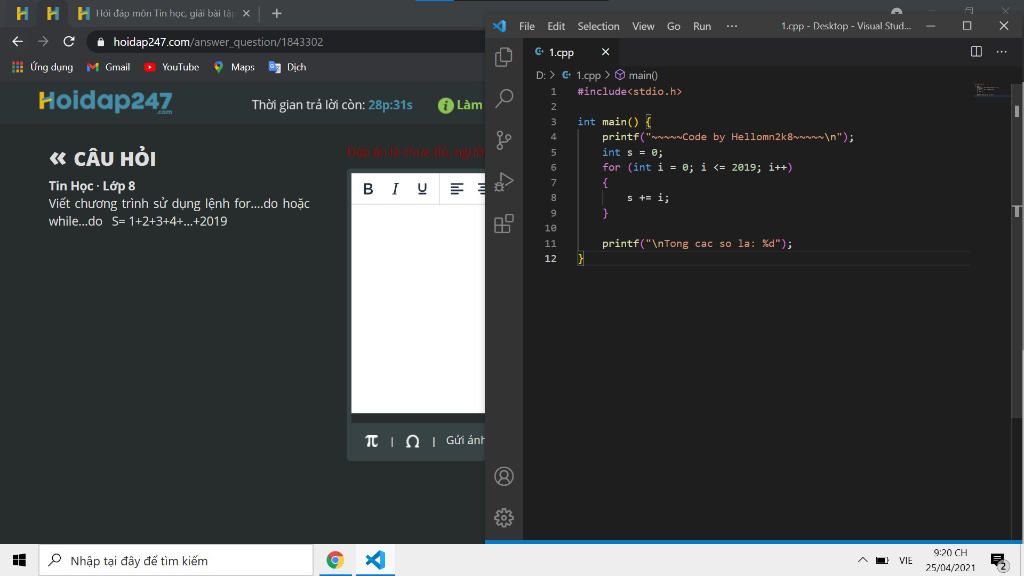Open the Extensions panel in VS Code

[x=504, y=223]
